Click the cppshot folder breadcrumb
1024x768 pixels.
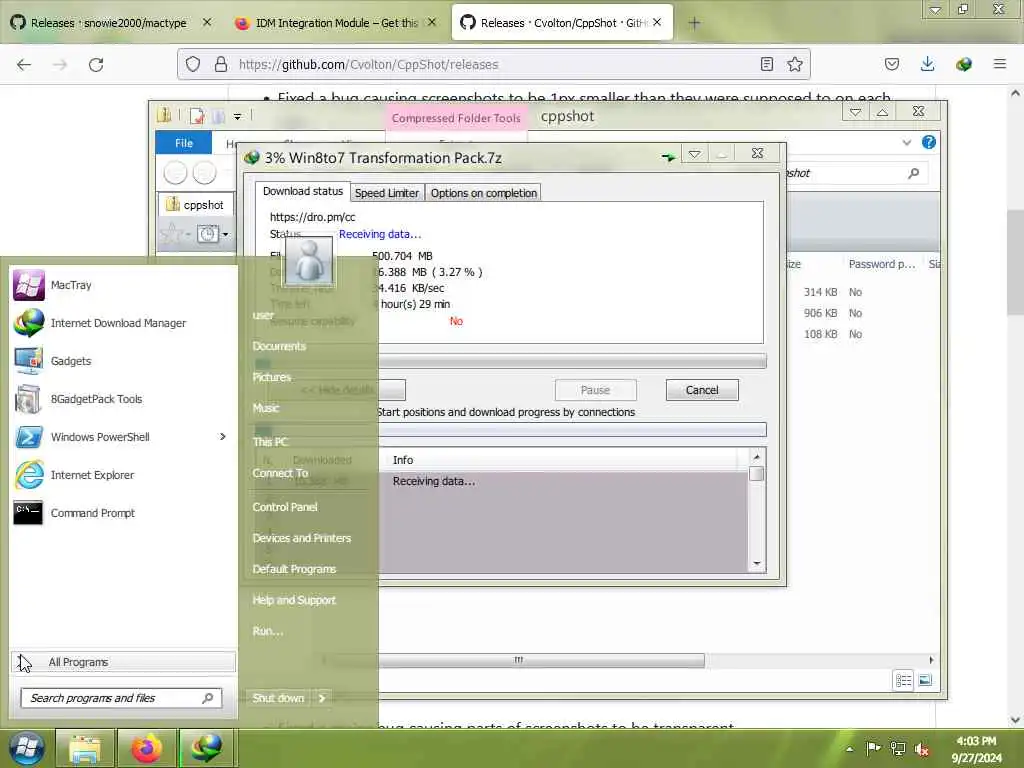pos(195,204)
